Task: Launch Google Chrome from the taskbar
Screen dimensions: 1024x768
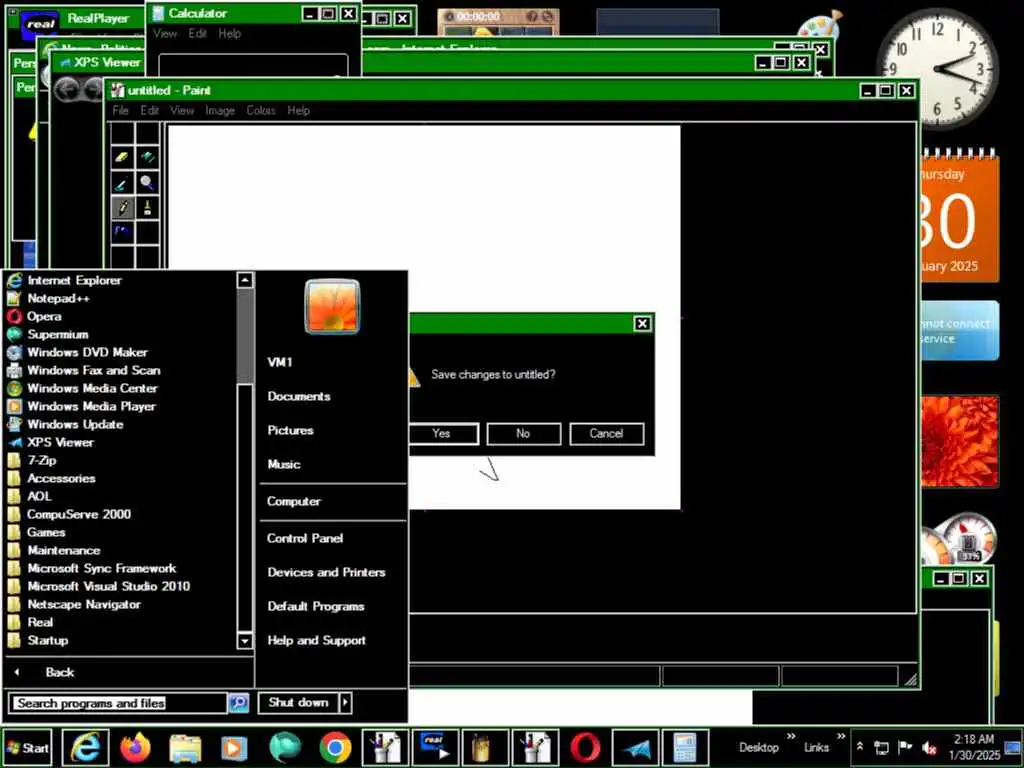Action: pos(335,747)
